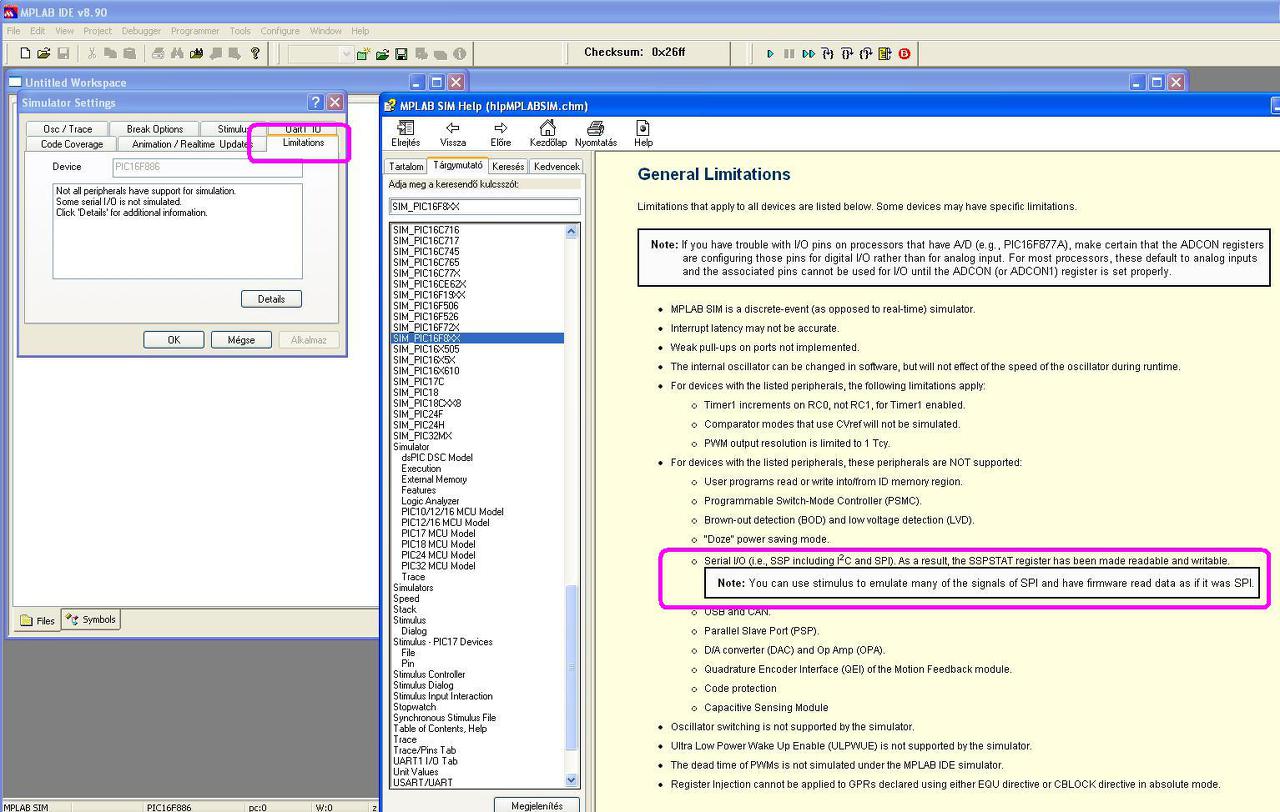Viewport: 1280px width, 812px height.
Task: Click the index list scroll down arrow
Action: [x=572, y=780]
